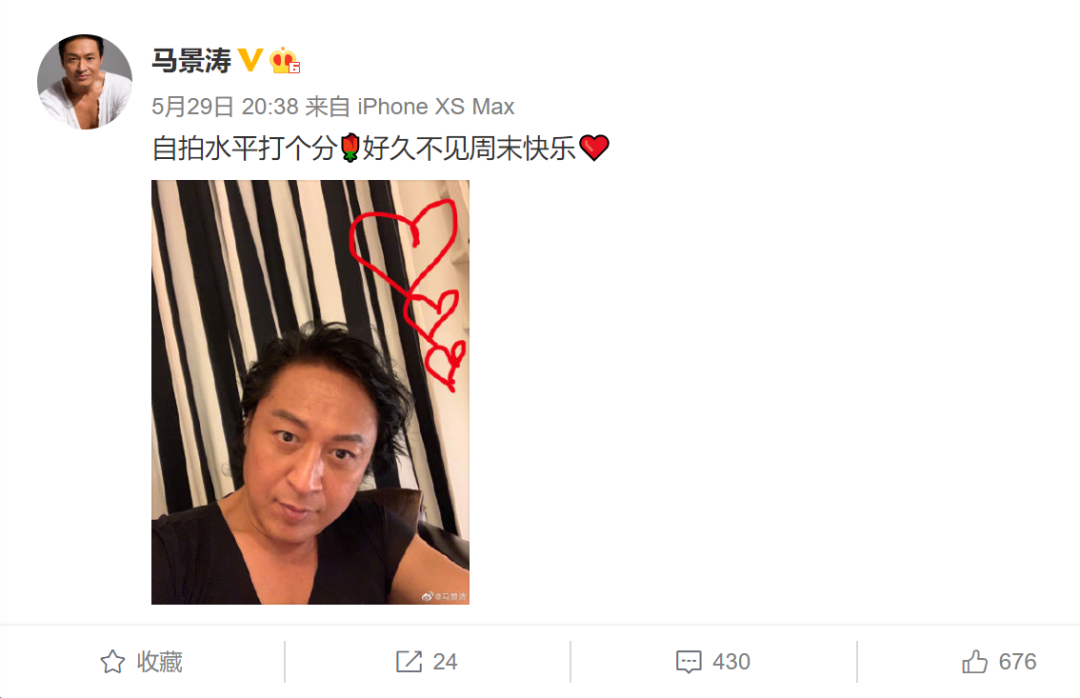Viewport: 1080px width, 698px height.
Task: Click the @马景涛 watermark on the photo
Action: click(x=444, y=596)
